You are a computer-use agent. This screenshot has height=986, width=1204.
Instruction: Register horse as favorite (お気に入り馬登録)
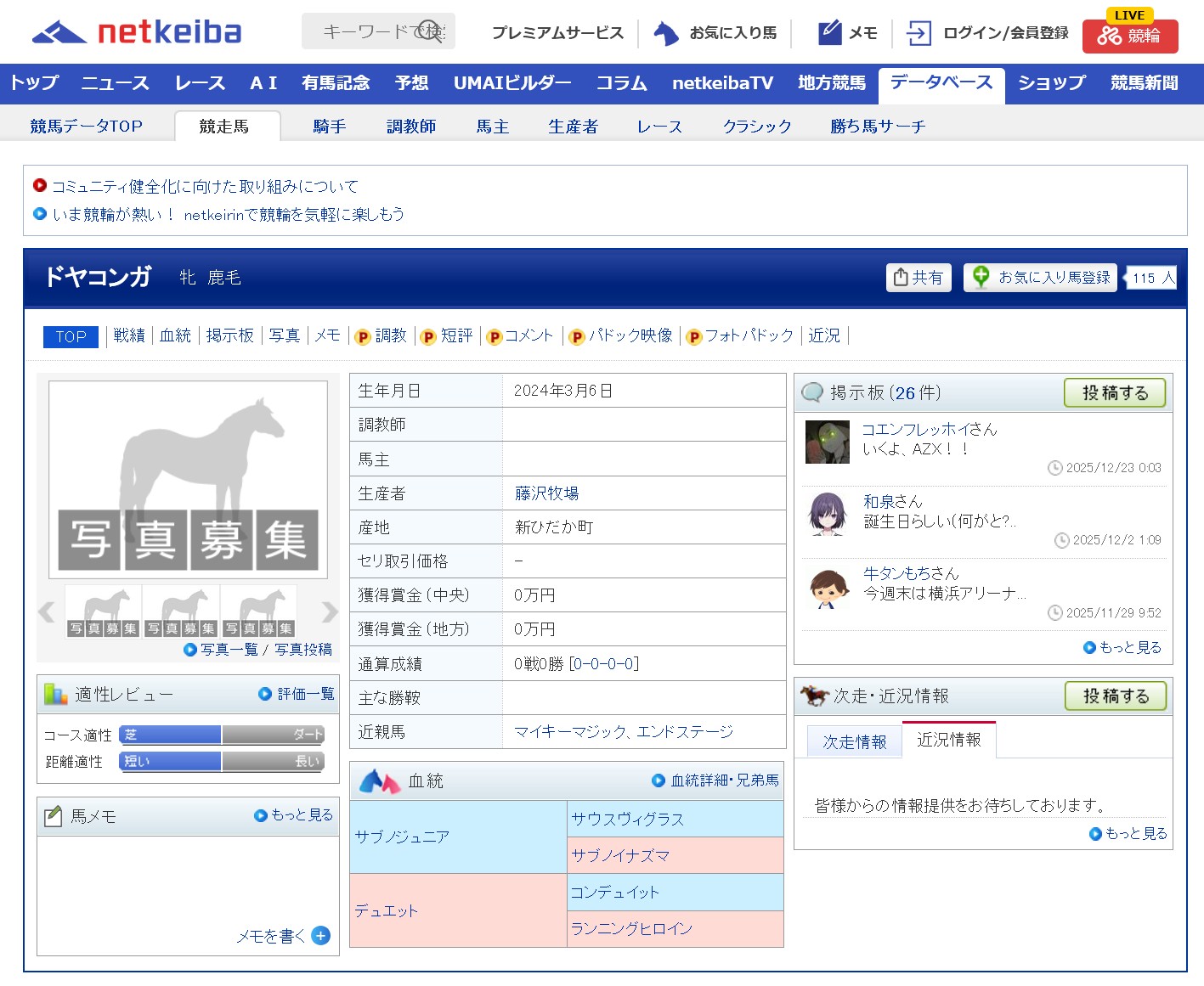(1040, 278)
